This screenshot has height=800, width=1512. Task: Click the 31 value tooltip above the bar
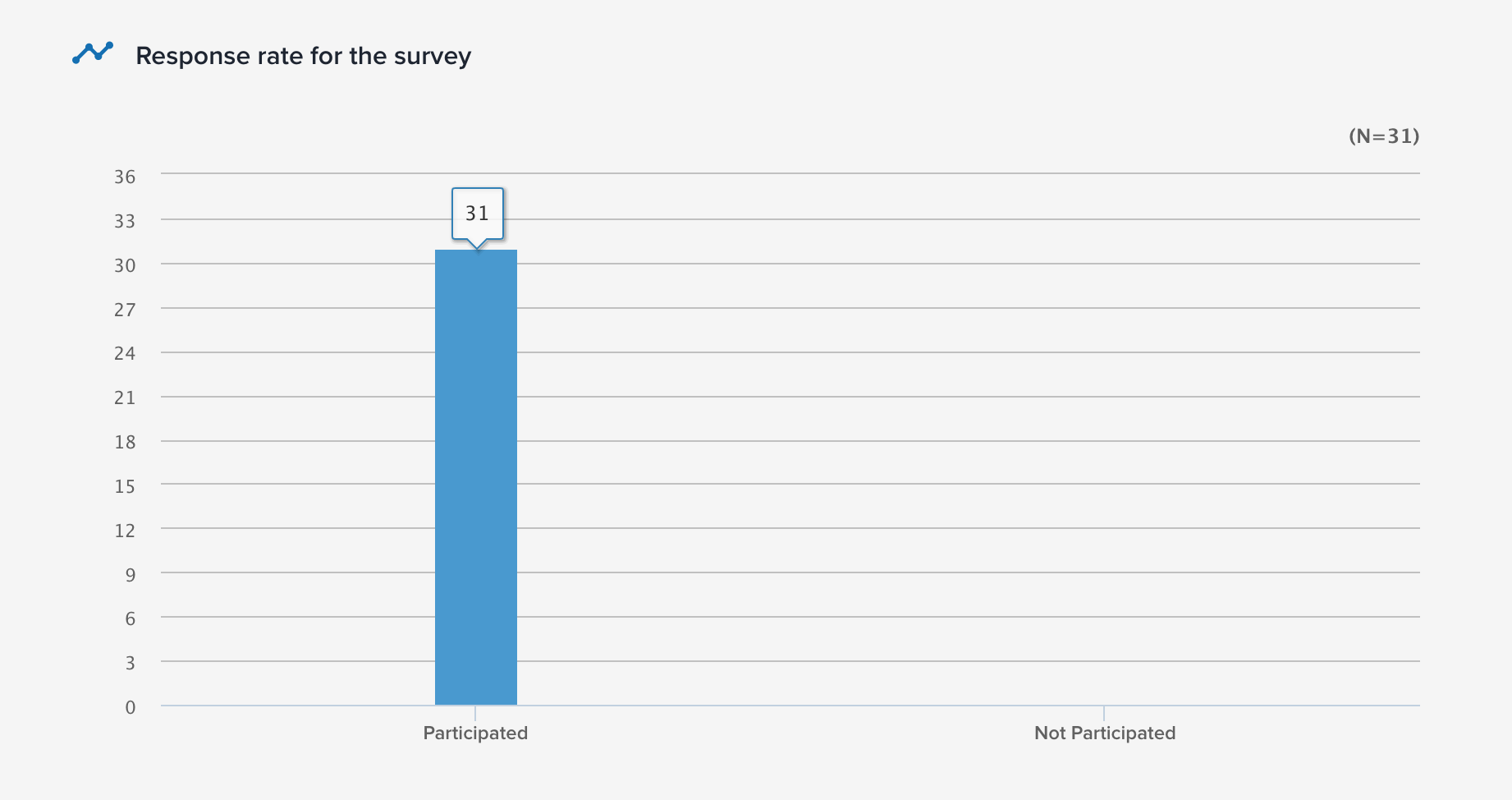coord(477,214)
